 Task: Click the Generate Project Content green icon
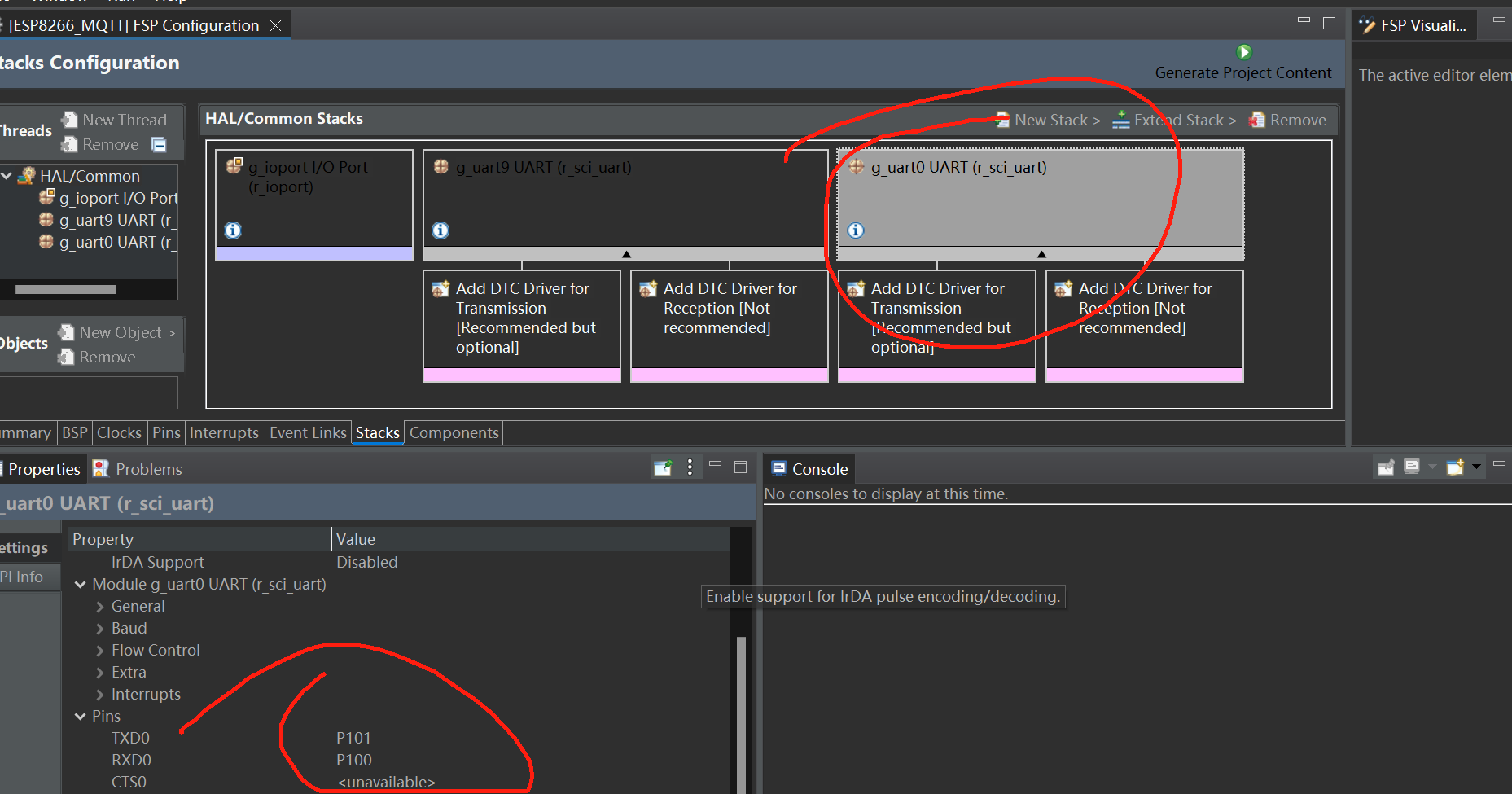pos(1243,52)
